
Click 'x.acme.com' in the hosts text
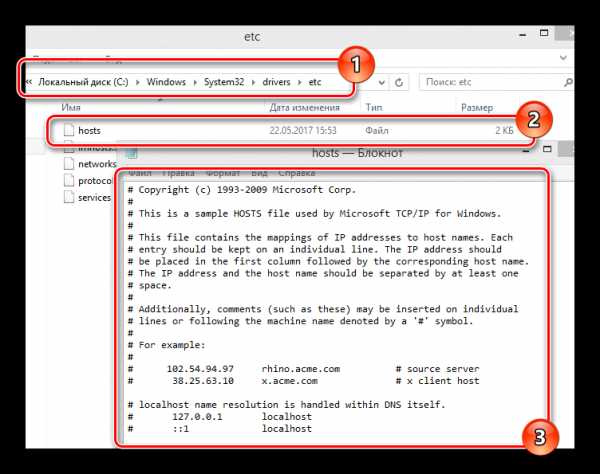click(x=290, y=381)
